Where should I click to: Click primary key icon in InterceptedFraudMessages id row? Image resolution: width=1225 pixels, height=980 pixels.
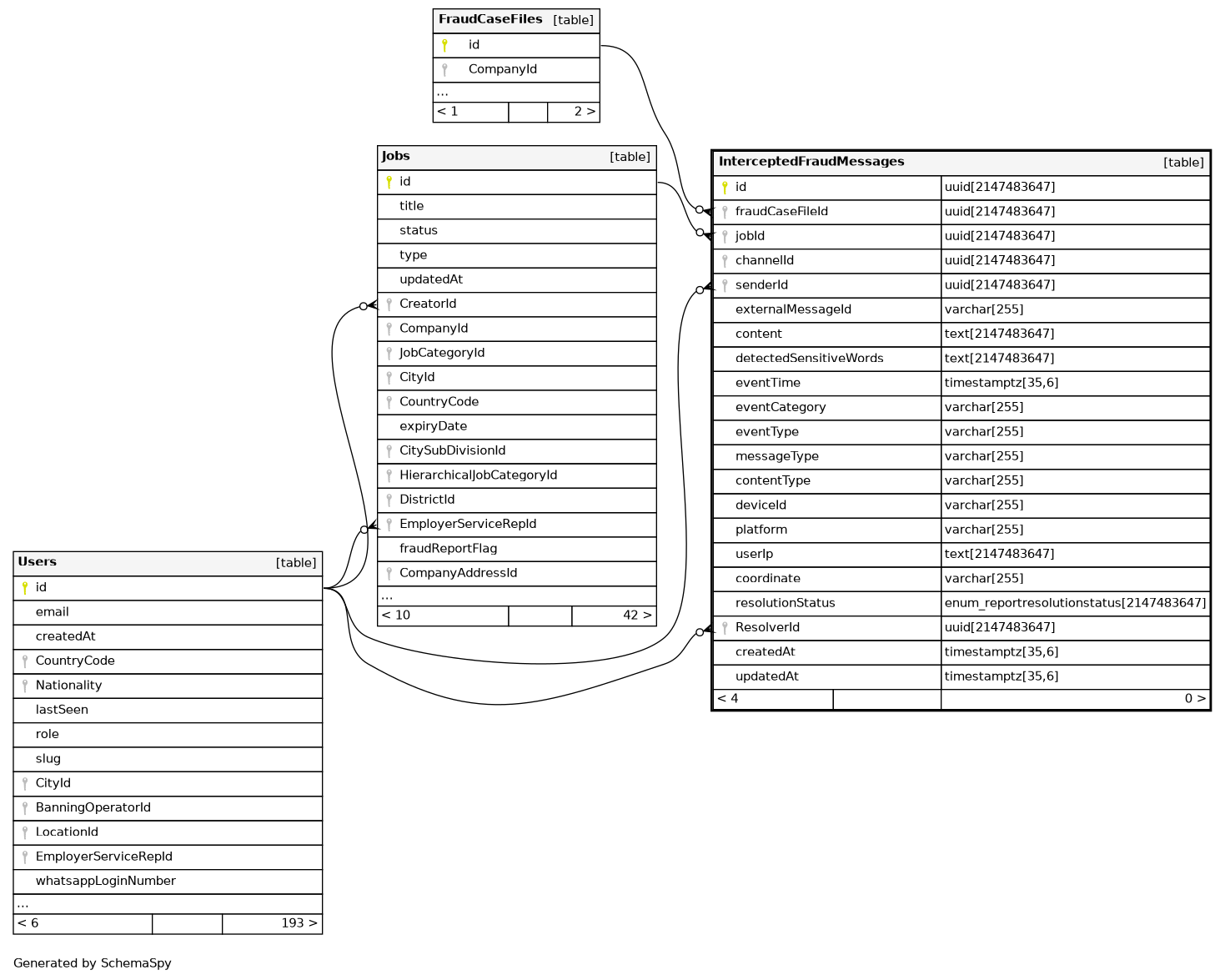[725, 188]
